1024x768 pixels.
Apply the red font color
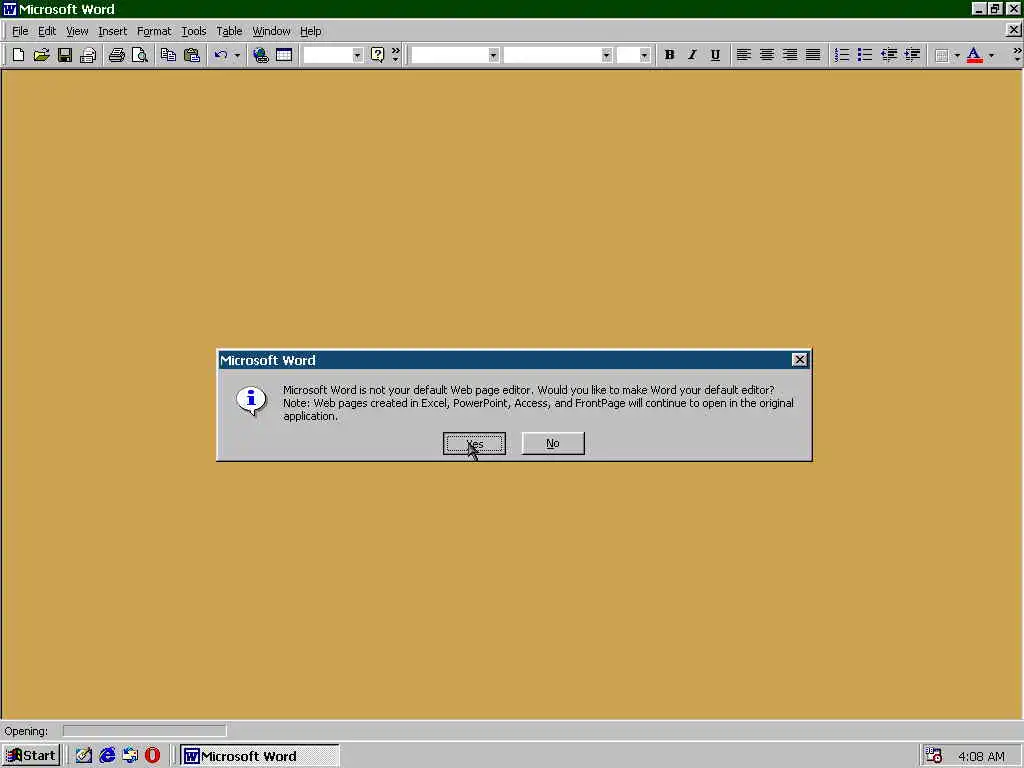(x=974, y=55)
